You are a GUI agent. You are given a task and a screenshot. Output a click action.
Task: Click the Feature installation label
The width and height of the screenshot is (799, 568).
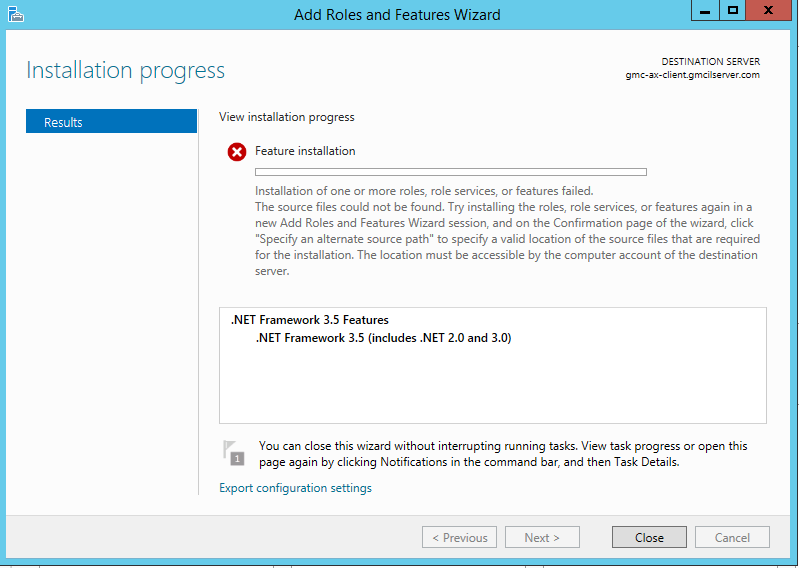[305, 151]
